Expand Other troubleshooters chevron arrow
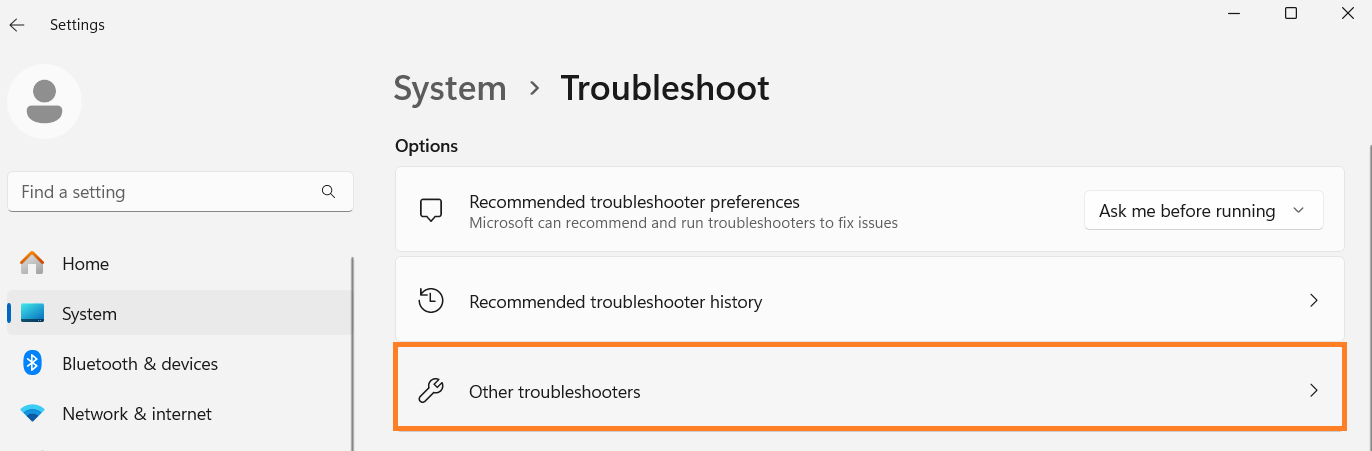 1314,391
